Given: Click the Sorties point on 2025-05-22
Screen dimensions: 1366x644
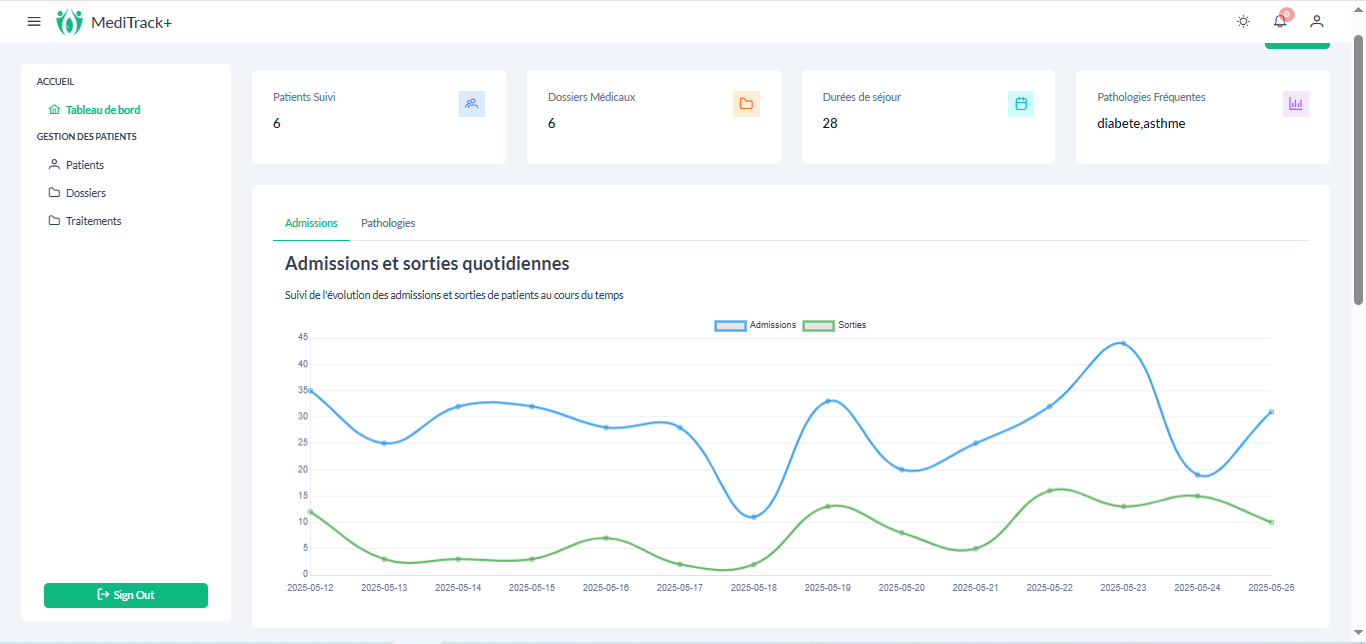Looking at the screenshot, I should coord(1049,490).
